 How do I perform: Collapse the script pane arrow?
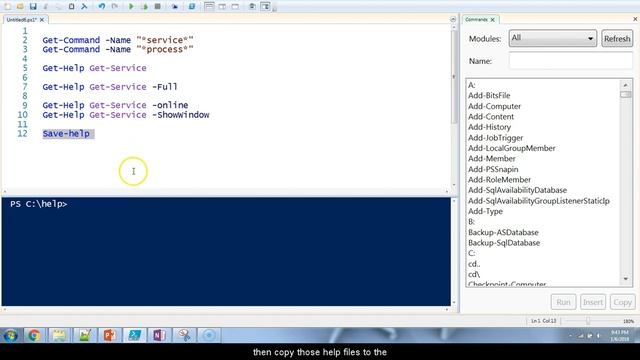coord(453,20)
